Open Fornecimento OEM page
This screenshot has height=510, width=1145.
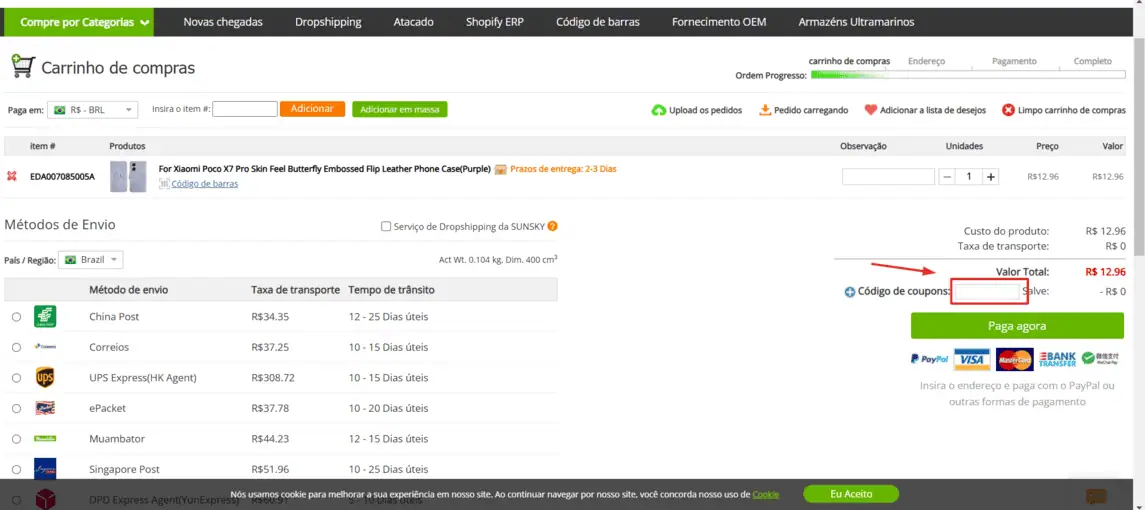pos(719,22)
